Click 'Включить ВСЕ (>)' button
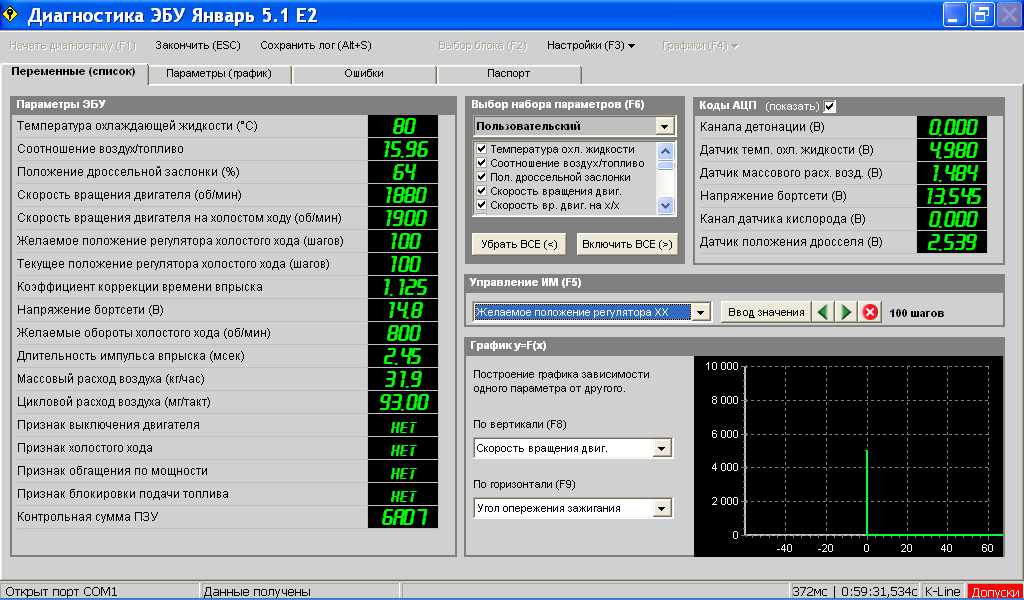This screenshot has width=1024, height=600. tap(627, 244)
